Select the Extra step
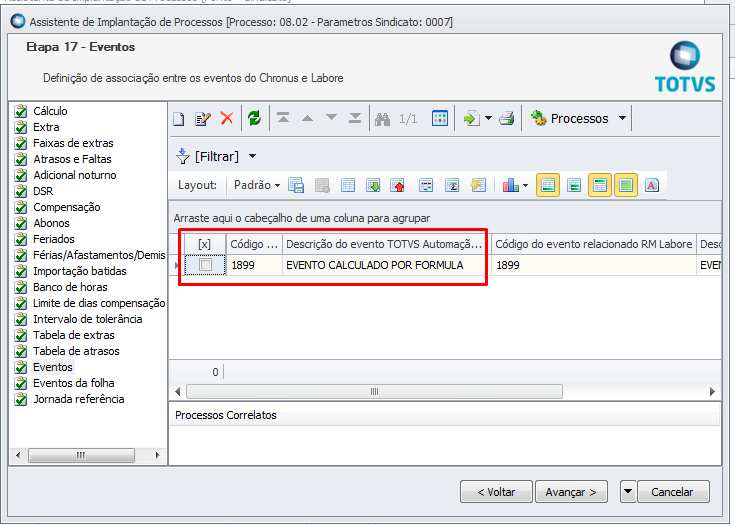 tap(46, 127)
